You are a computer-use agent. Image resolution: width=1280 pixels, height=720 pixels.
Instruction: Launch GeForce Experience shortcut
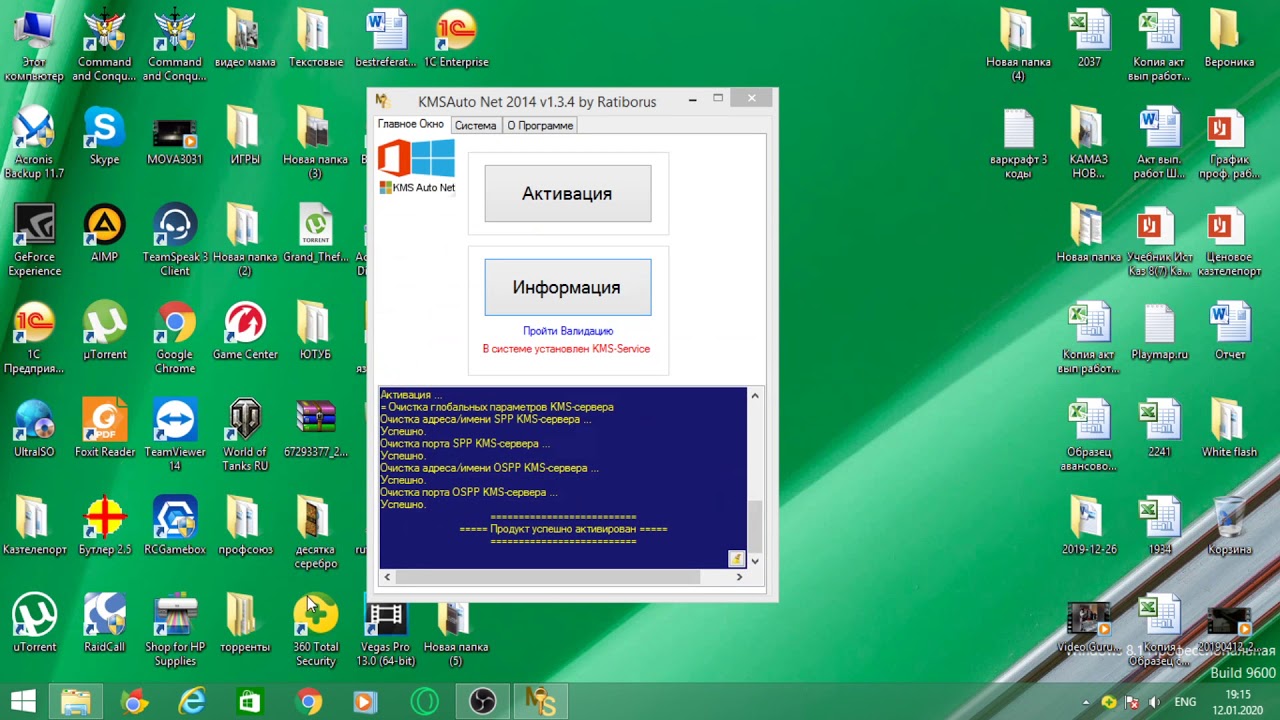click(34, 241)
